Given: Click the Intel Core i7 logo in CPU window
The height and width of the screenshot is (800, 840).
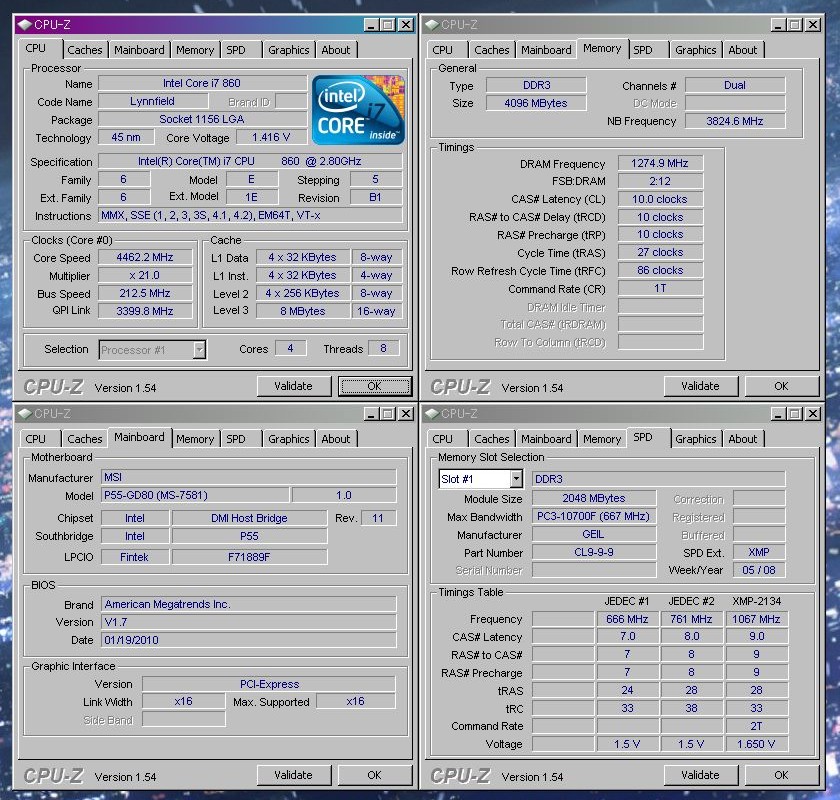Looking at the screenshot, I should [x=358, y=110].
